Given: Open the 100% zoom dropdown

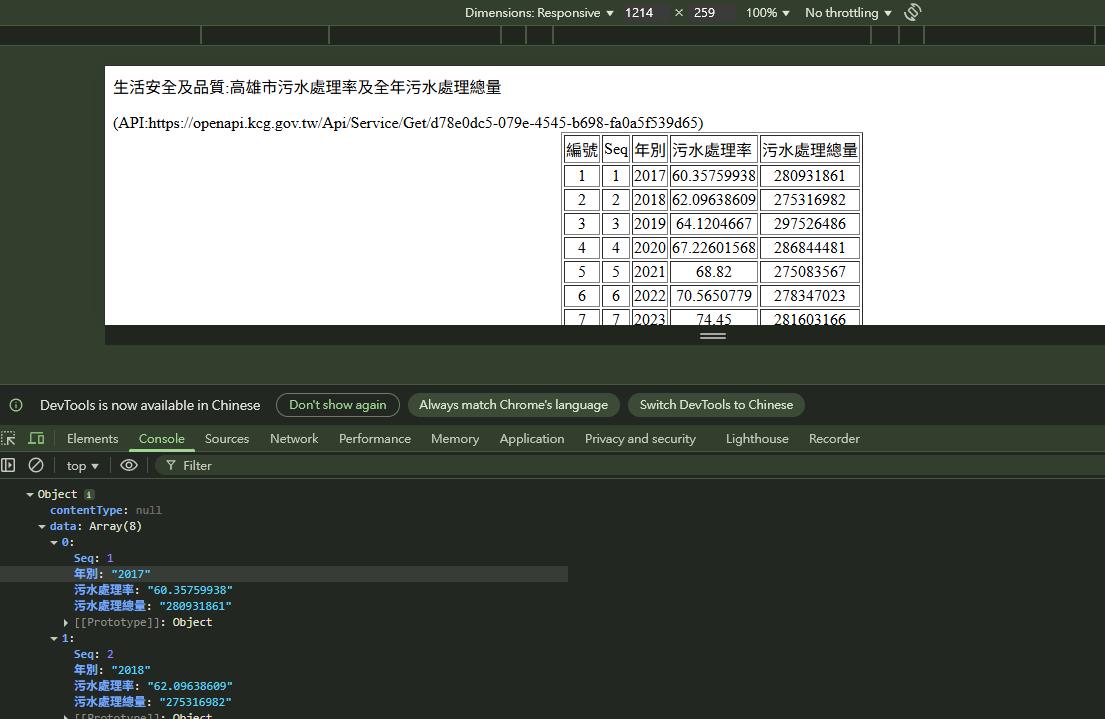Looking at the screenshot, I should tap(767, 13).
